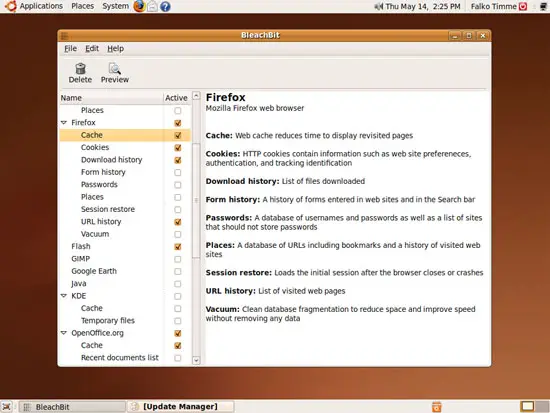The height and width of the screenshot is (413, 550).
Task: Uncheck the Cookies checkbox
Action: [178, 147]
